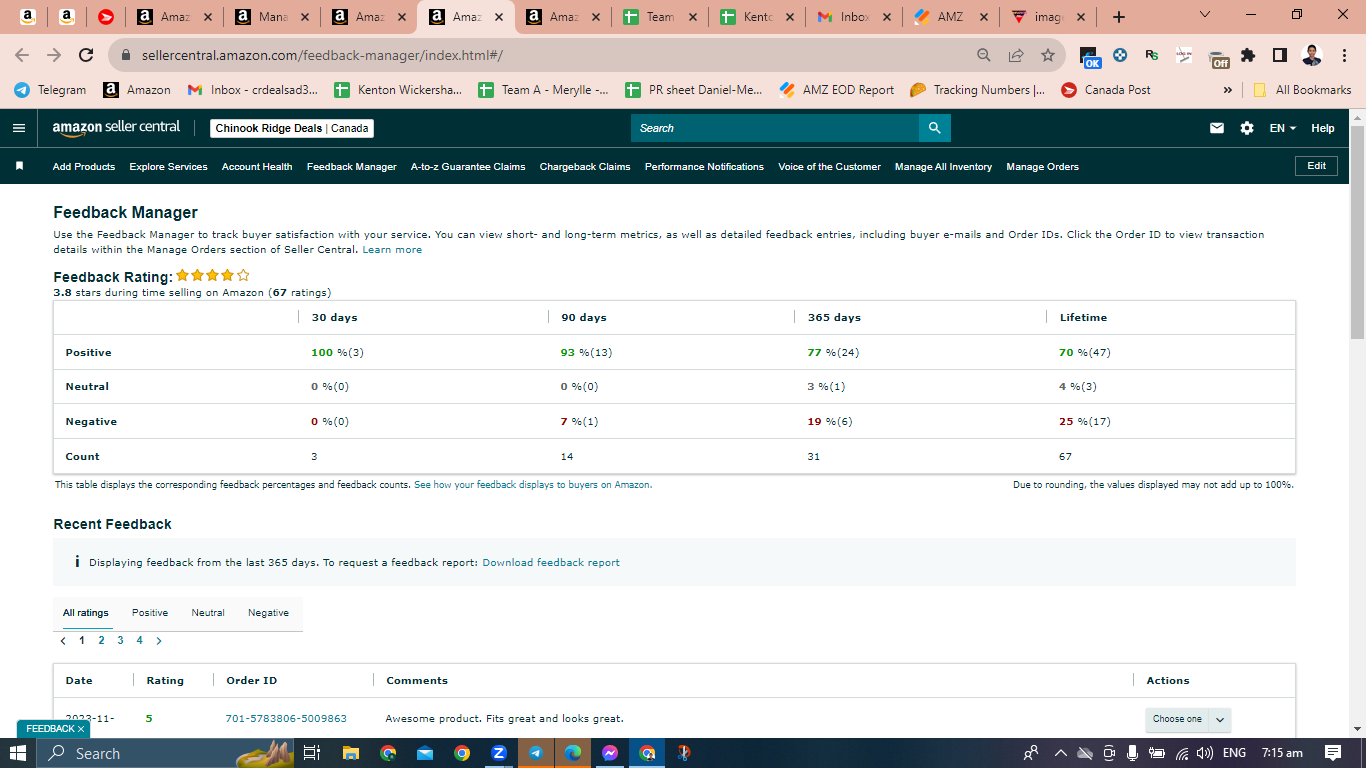Click the zoom magnifier icon in address bar
This screenshot has width=1366, height=768.
click(984, 55)
